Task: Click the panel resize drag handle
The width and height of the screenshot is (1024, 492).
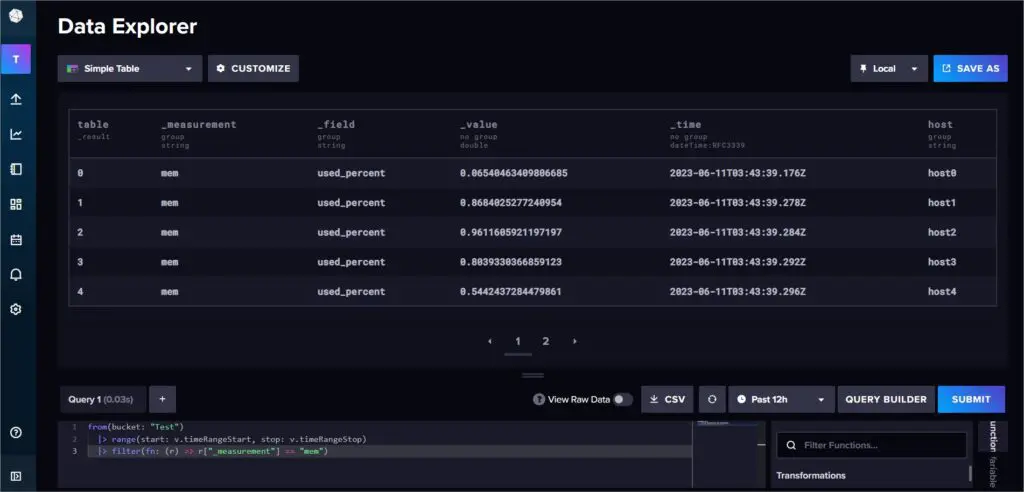Action: click(533, 375)
